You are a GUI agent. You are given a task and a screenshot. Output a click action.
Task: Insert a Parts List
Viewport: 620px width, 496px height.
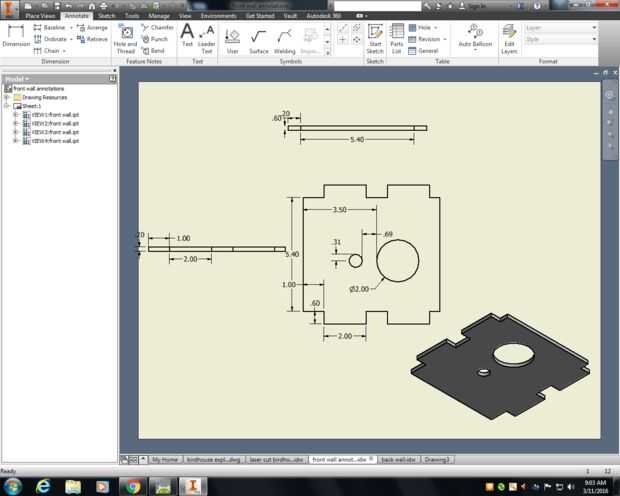pos(396,39)
